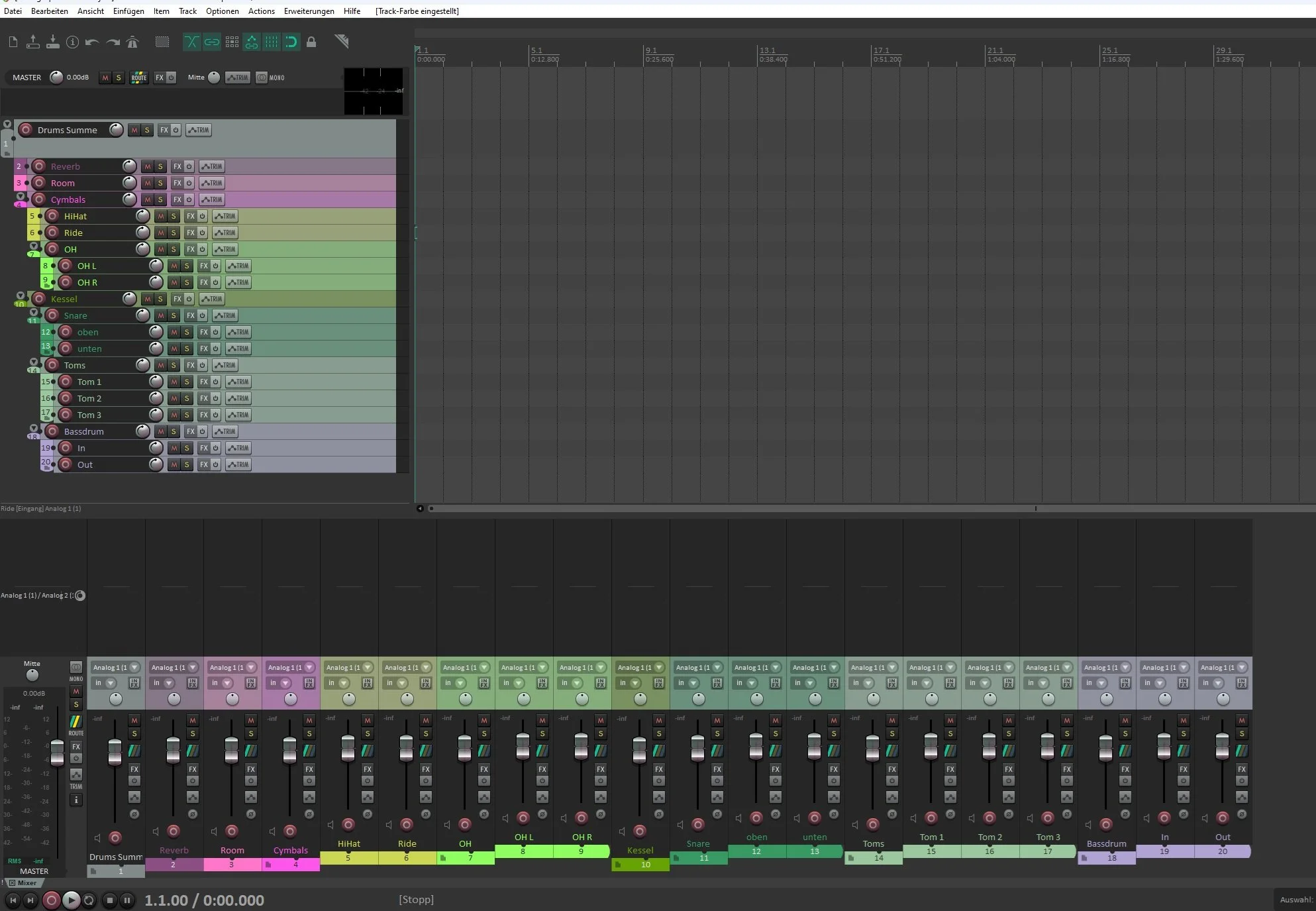Solo the Bassdrum track in track panel
Image resolution: width=1316 pixels, height=911 pixels.
click(x=174, y=431)
